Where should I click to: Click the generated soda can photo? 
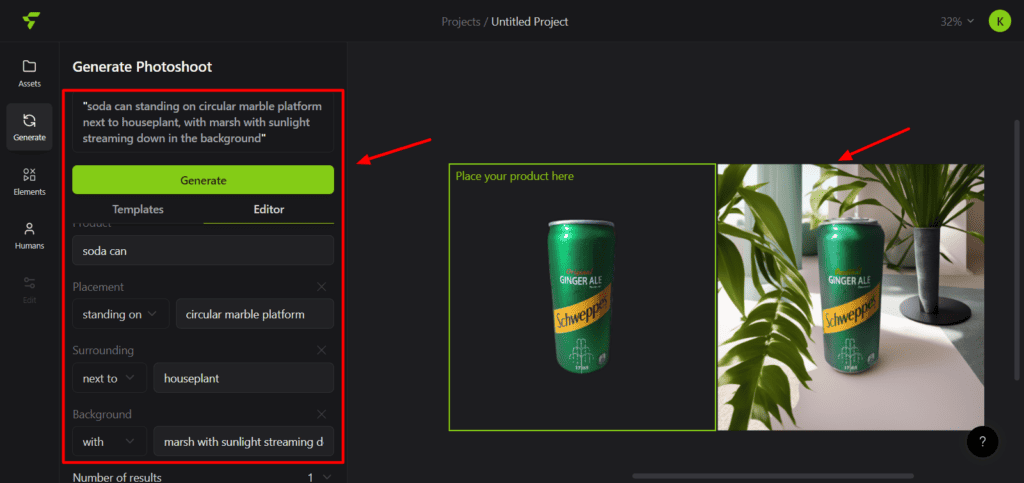tap(850, 297)
